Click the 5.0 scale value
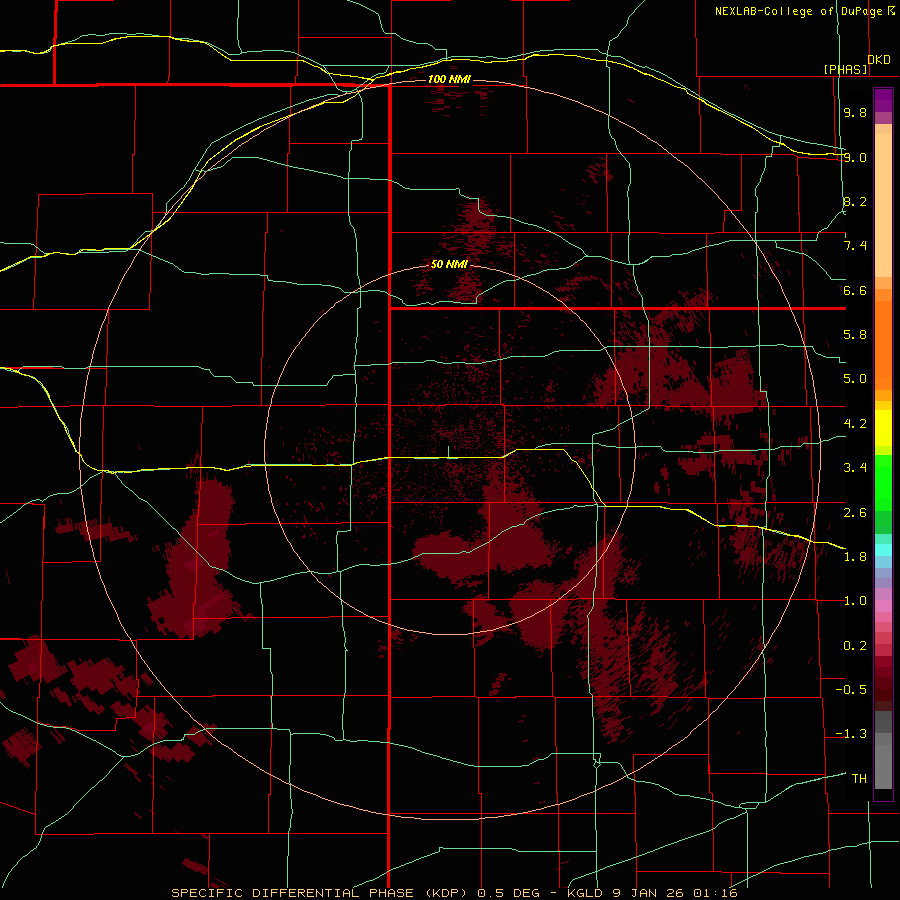The width and height of the screenshot is (900, 900). [x=855, y=379]
